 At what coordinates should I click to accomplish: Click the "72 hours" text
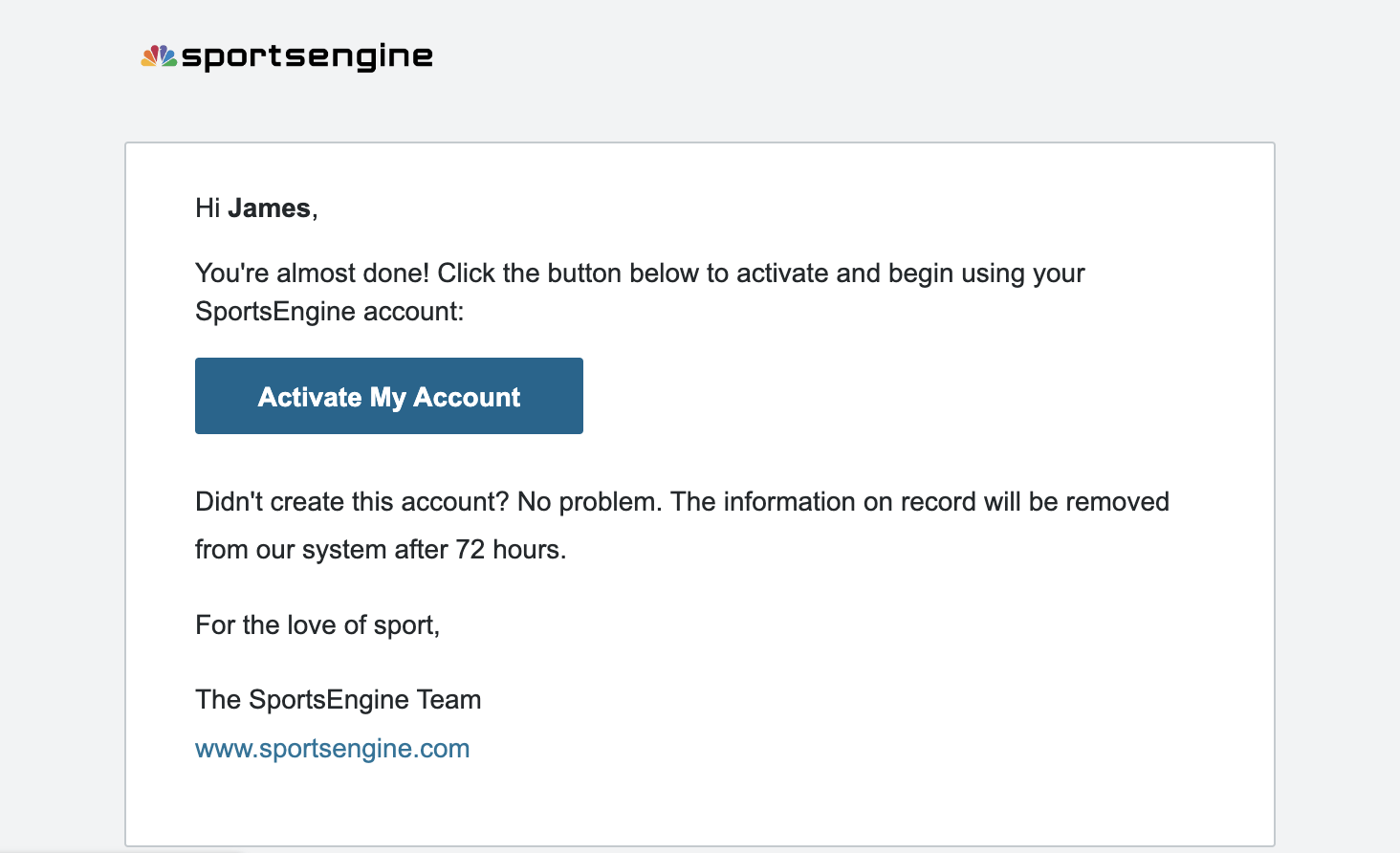510,550
